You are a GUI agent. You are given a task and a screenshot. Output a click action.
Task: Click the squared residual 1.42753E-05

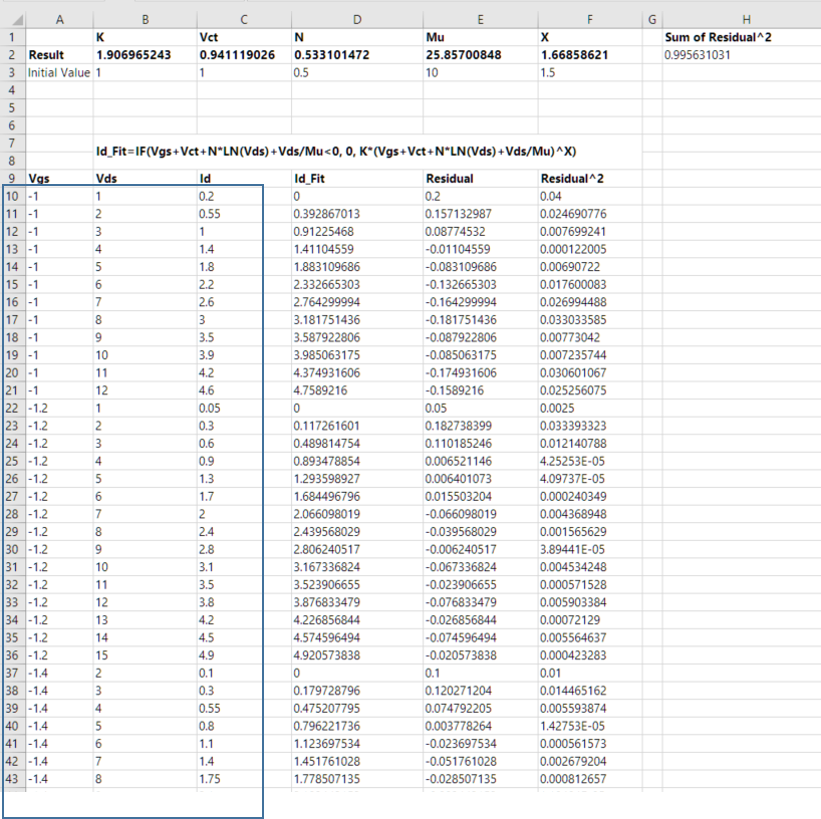[x=590, y=726]
